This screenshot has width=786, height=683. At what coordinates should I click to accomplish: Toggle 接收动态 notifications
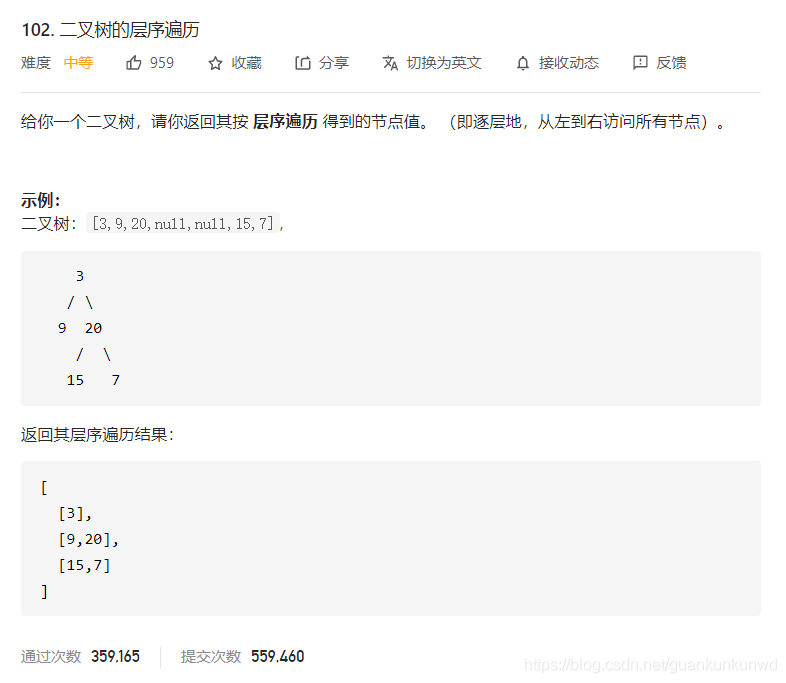pos(569,63)
